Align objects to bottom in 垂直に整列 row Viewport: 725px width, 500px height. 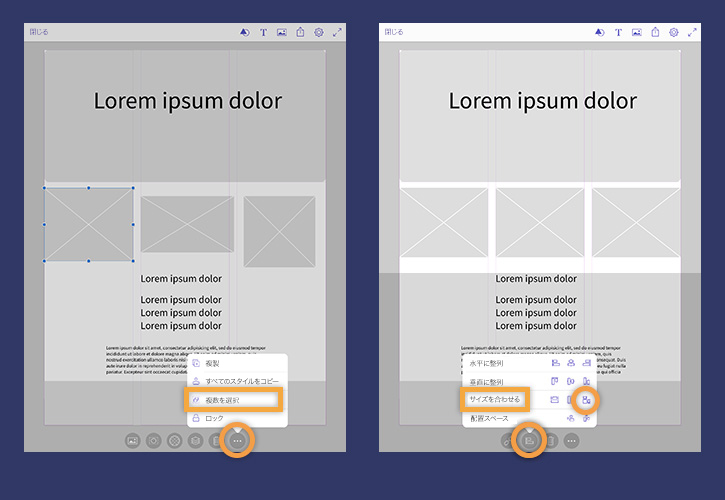tap(586, 382)
